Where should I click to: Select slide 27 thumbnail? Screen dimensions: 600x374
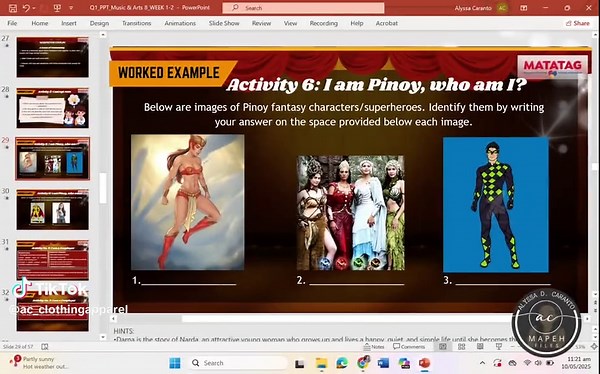(52, 57)
